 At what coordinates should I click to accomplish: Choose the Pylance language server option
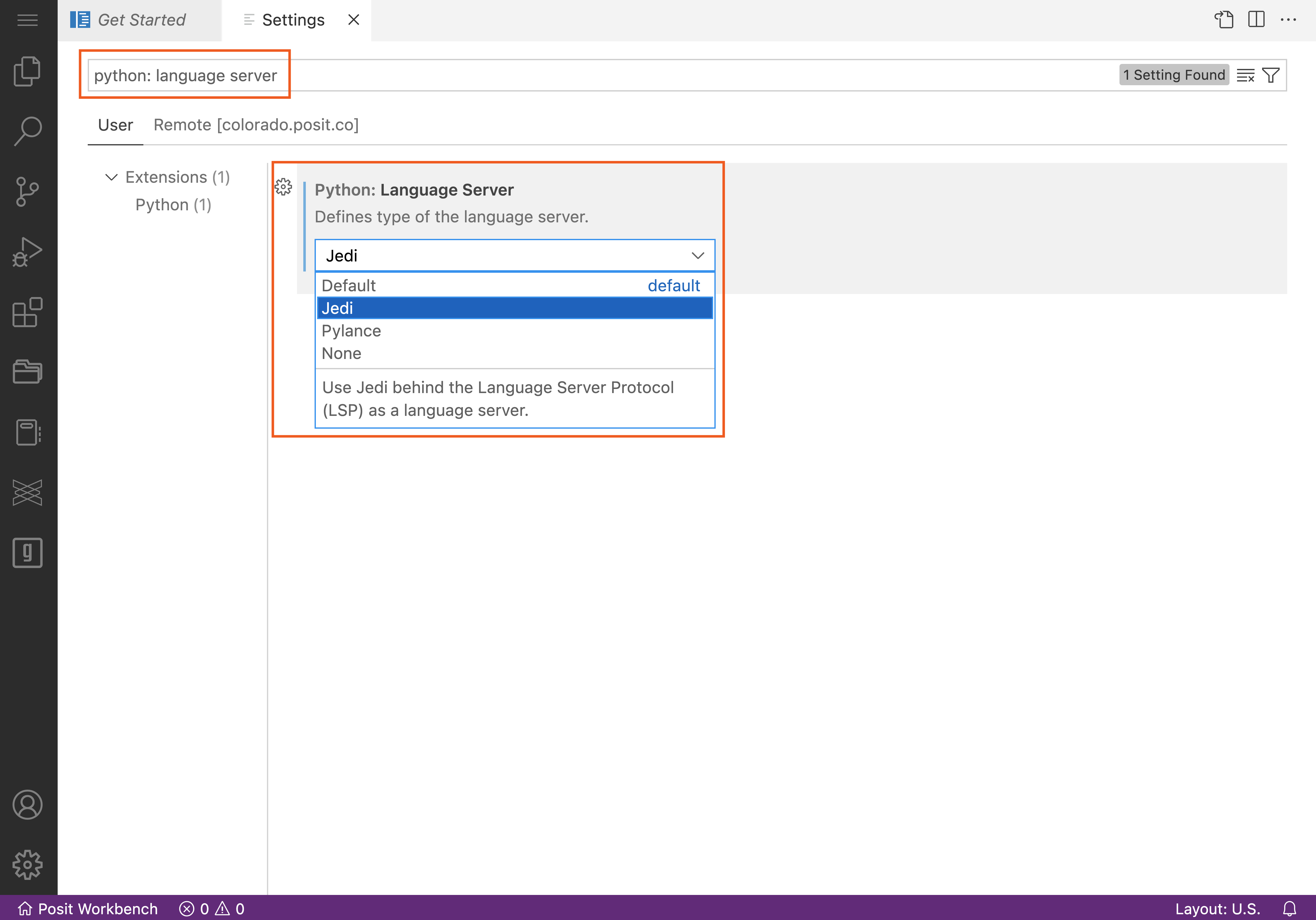coord(515,331)
